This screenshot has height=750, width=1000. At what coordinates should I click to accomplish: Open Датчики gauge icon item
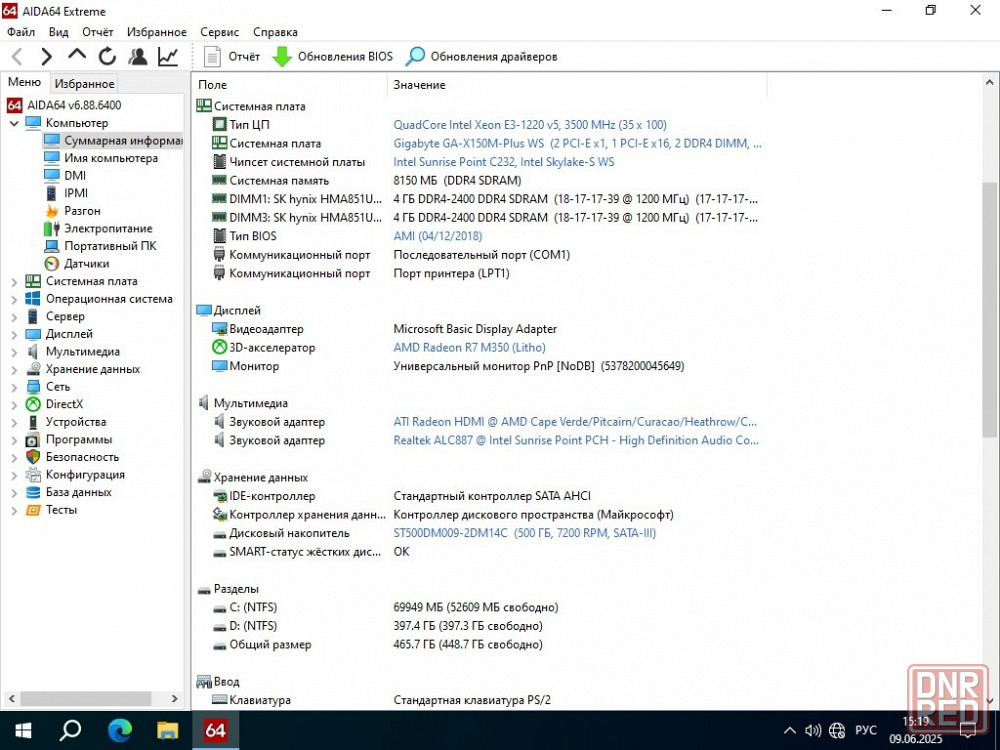click(x=77, y=263)
